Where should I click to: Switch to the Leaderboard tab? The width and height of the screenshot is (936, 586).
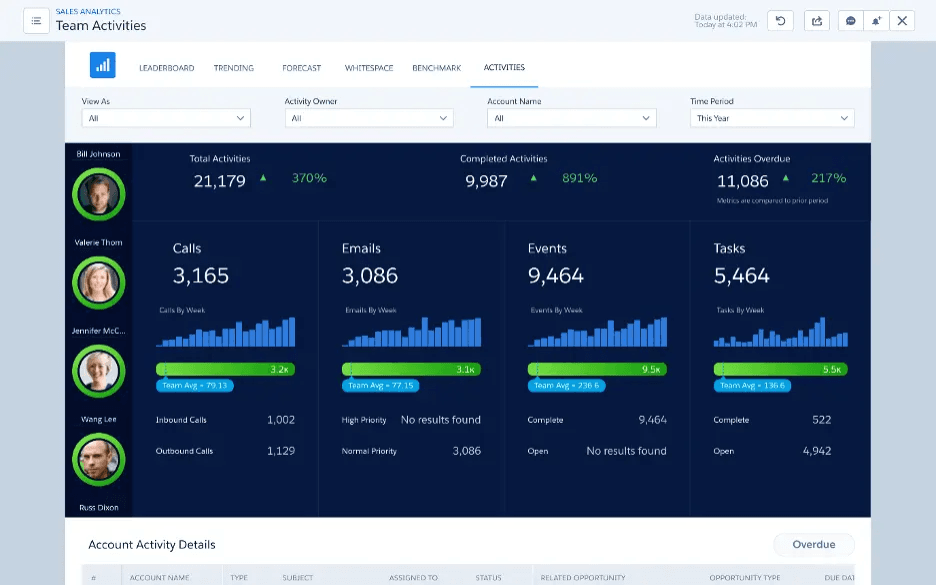166,68
